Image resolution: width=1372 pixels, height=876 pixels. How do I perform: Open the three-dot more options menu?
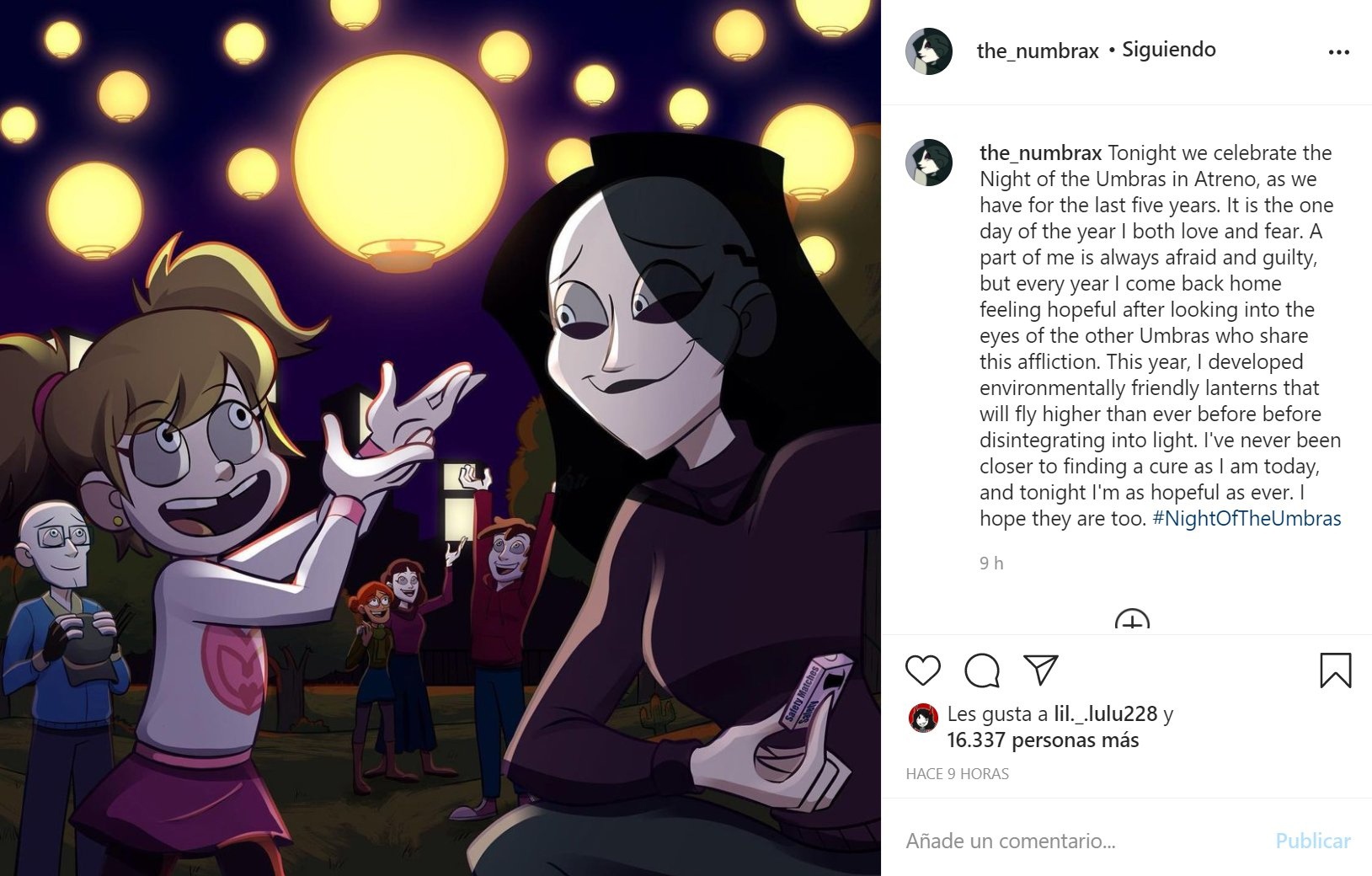pos(1338,52)
